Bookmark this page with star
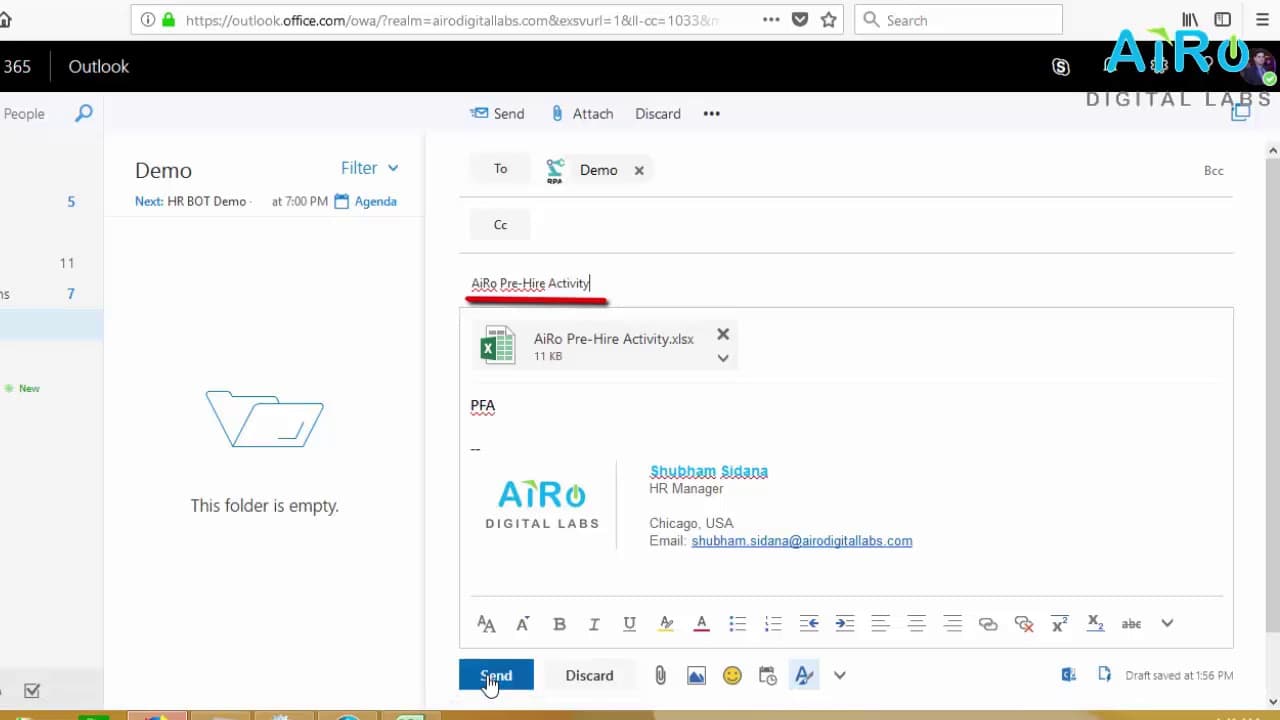Viewport: 1280px width, 720px height. [829, 20]
